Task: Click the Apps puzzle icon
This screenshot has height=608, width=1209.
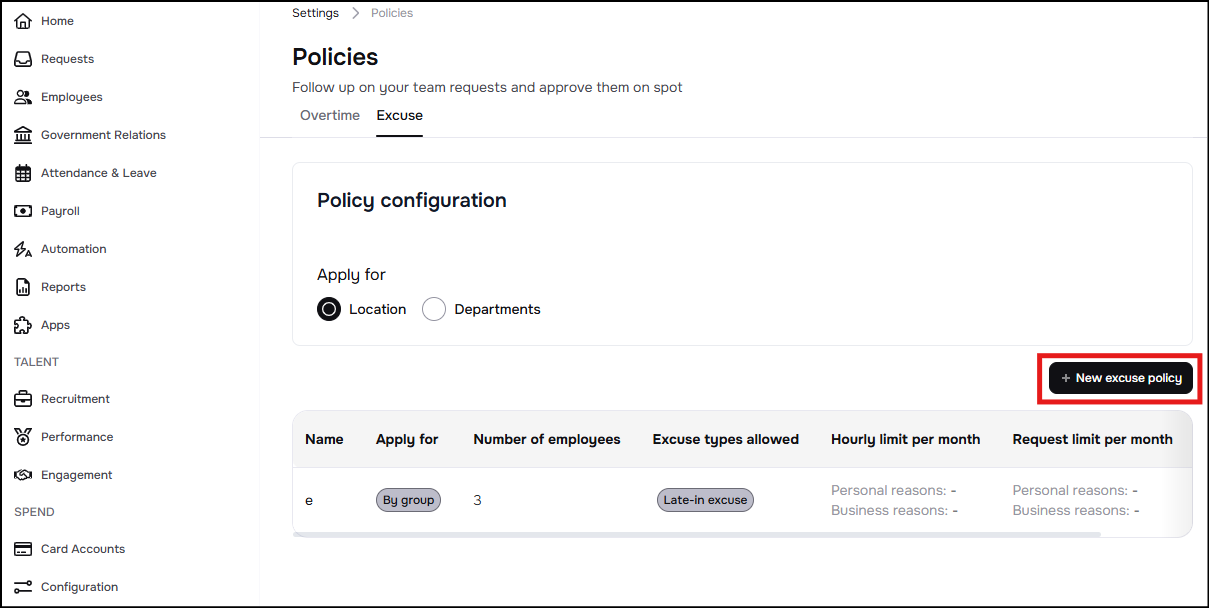Action: tap(23, 325)
